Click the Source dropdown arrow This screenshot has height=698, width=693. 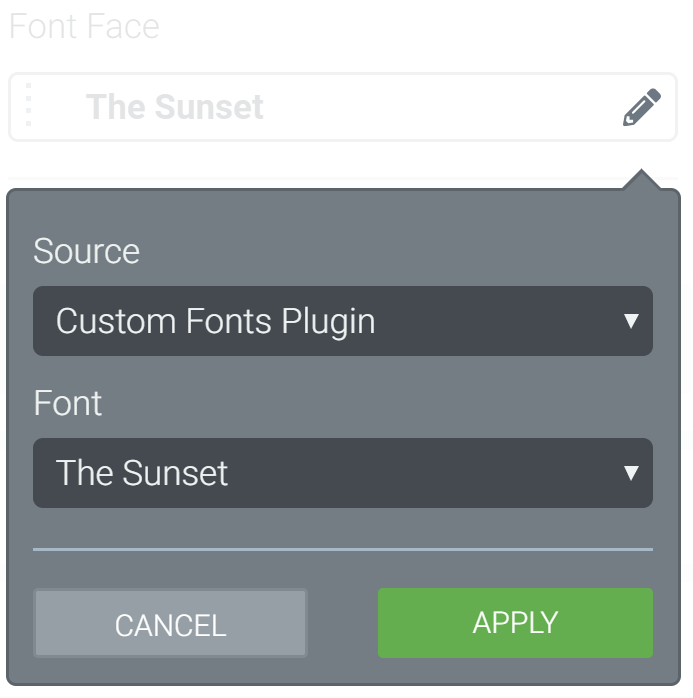[x=631, y=321]
